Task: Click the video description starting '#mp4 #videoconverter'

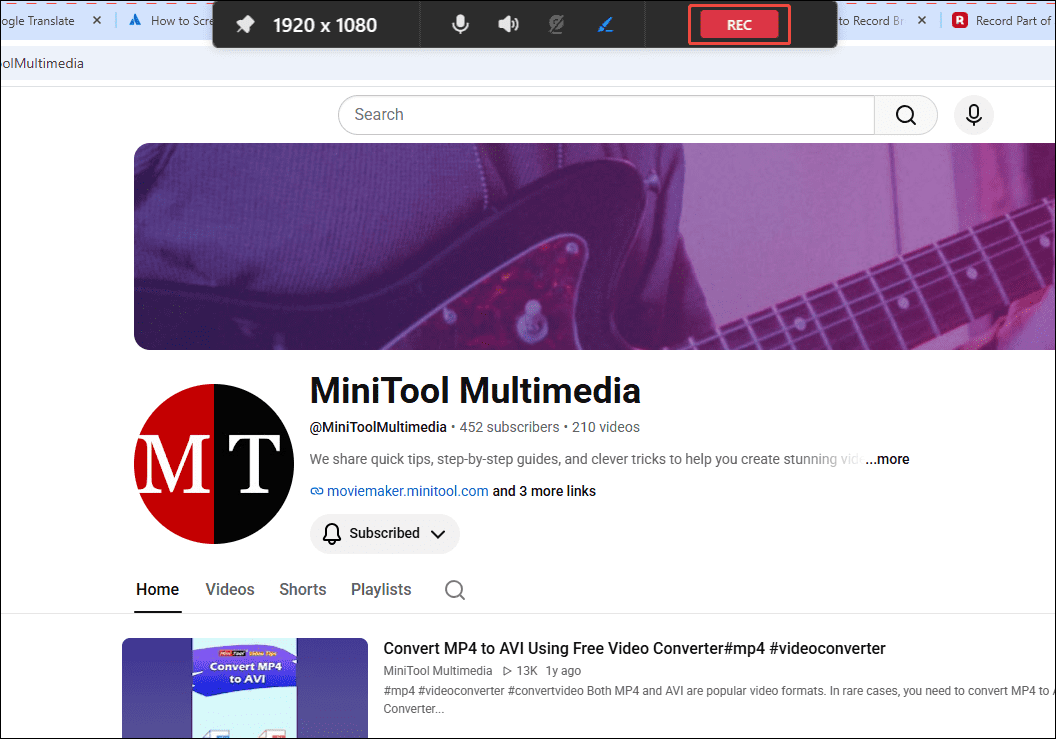Action: coord(719,699)
